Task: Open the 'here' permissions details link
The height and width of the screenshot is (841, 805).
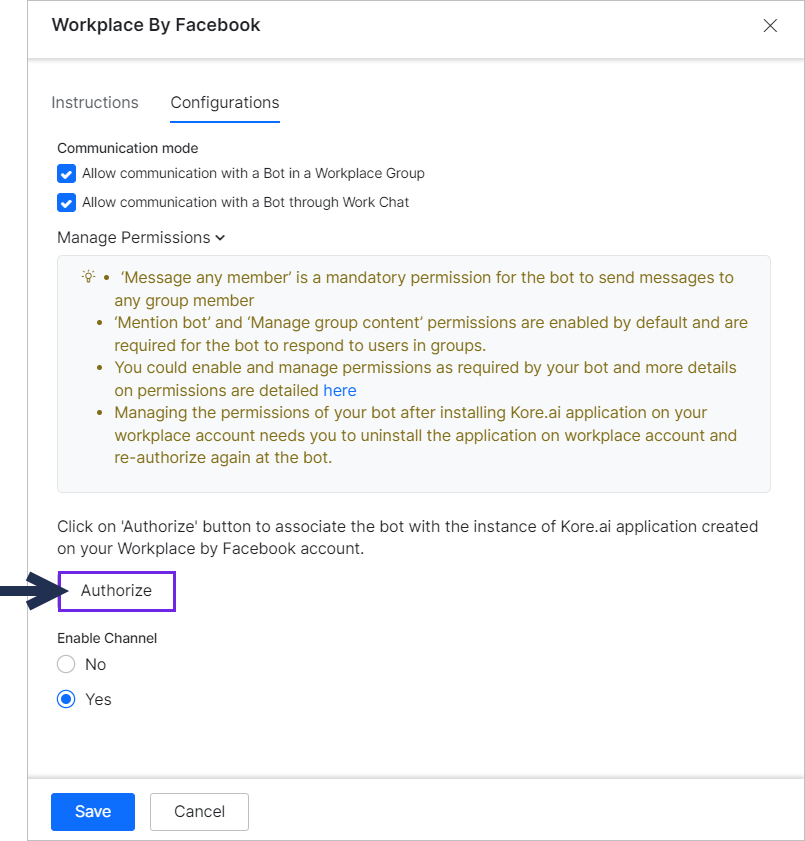Action: click(x=340, y=390)
